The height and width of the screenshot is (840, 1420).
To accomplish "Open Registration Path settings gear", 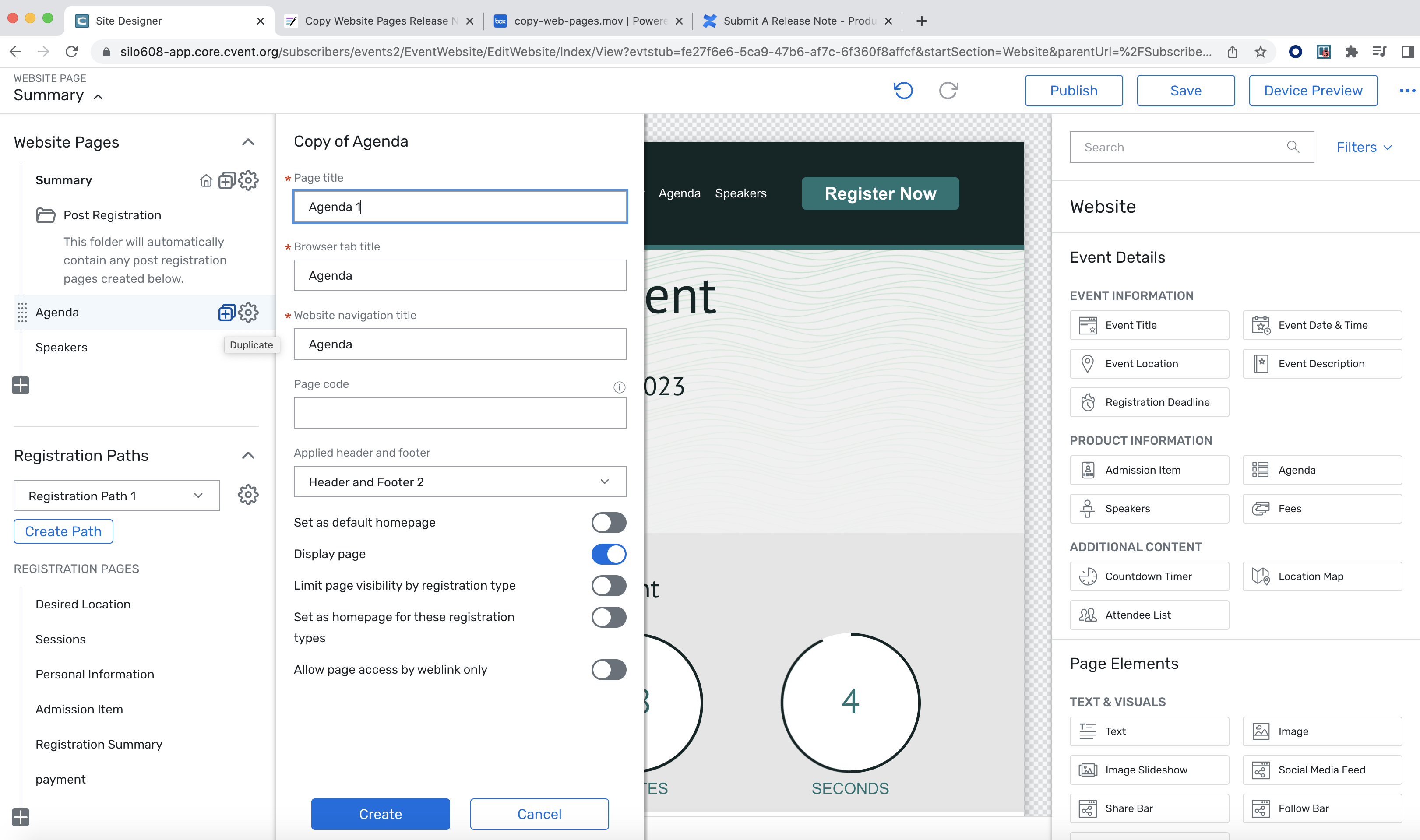I will point(248,495).
